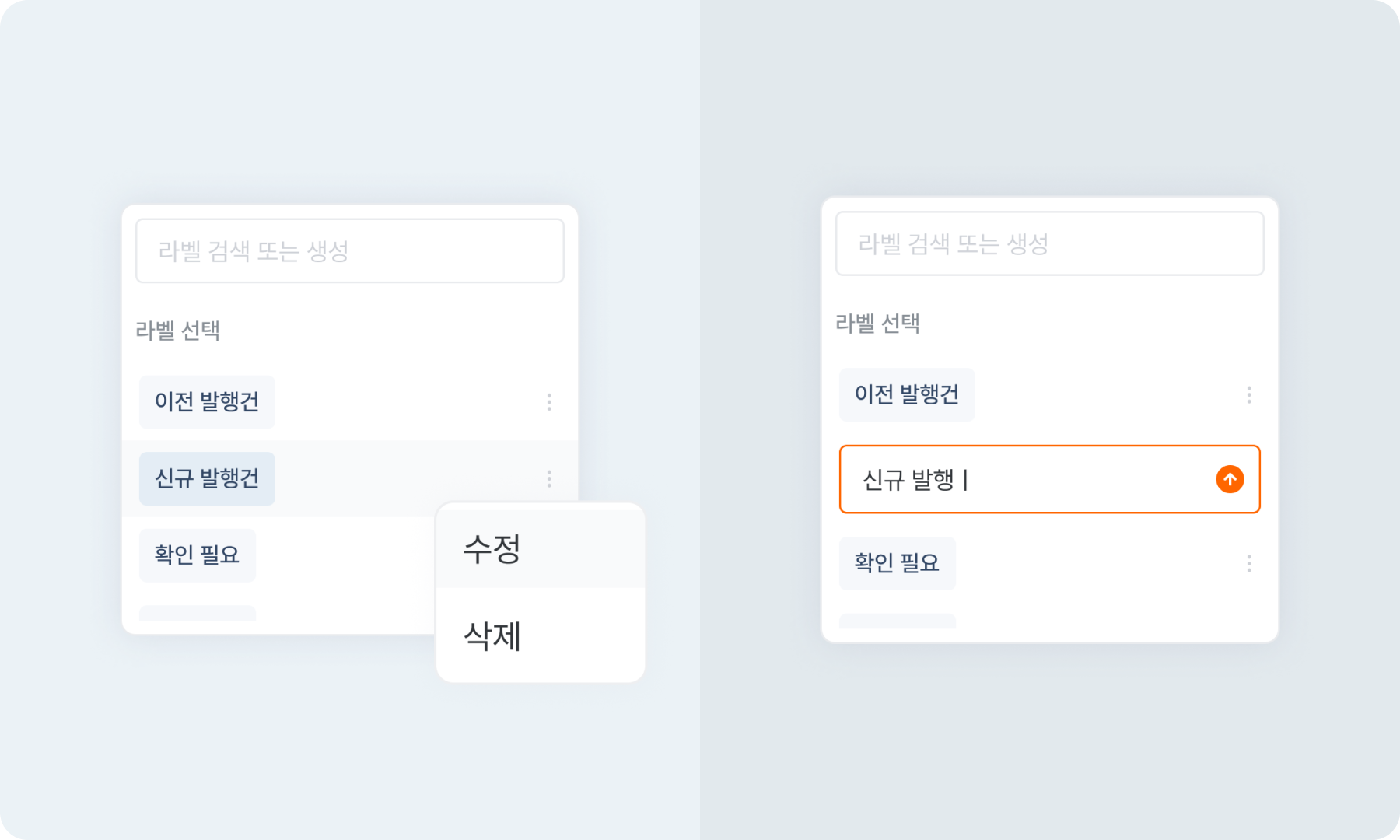Select the 확인 필요 label
This screenshot has width=1400, height=840.
pyautogui.click(x=197, y=554)
